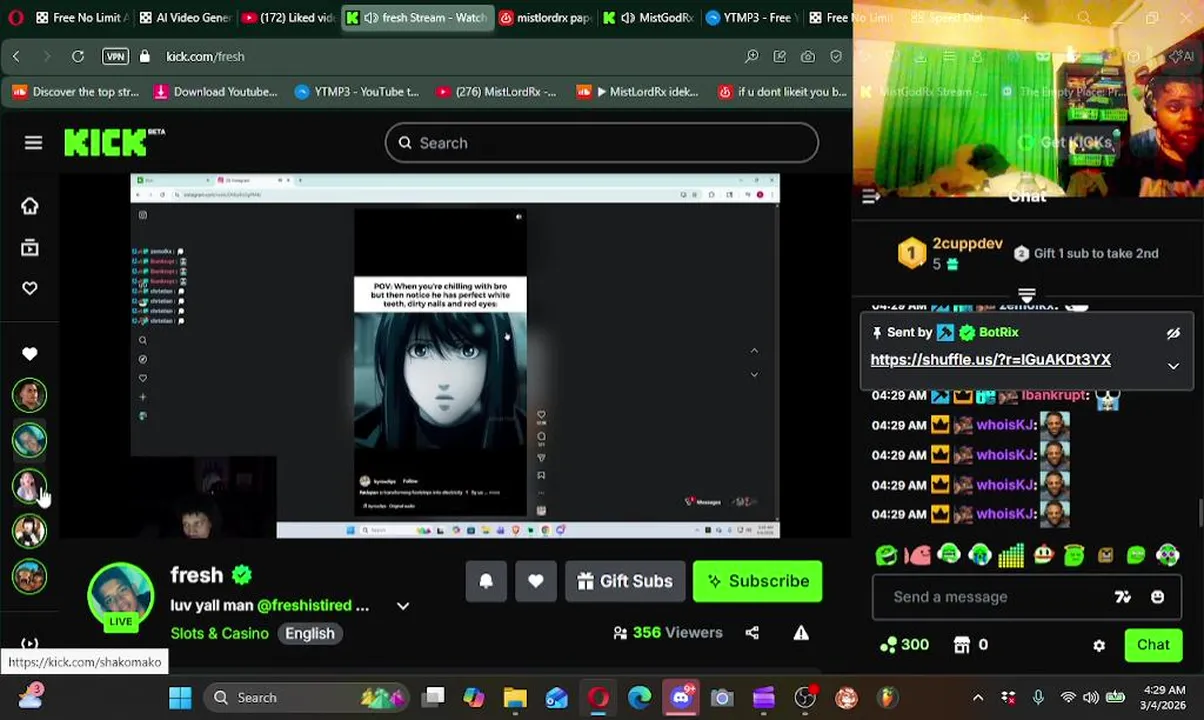The height and width of the screenshot is (720, 1204).
Task: Send message with the Chat button
Action: (x=1153, y=645)
